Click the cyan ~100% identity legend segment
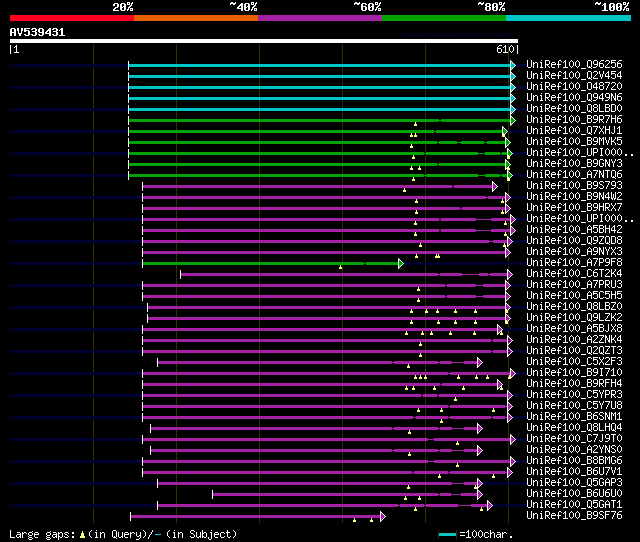640x542 pixels. (569, 18)
